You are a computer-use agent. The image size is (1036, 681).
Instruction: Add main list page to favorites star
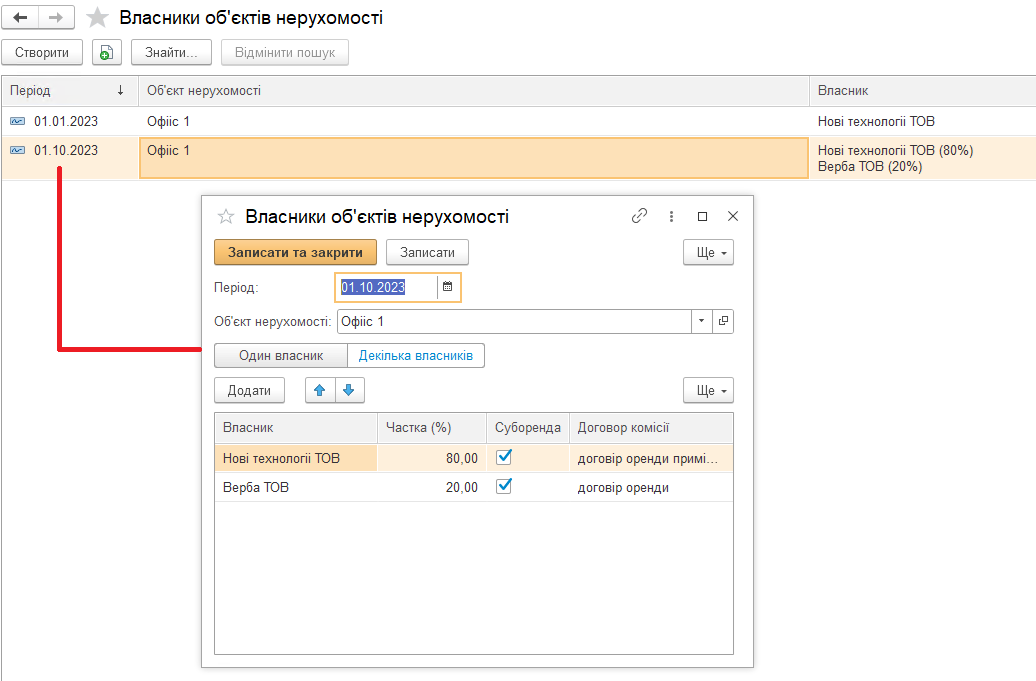(97, 18)
